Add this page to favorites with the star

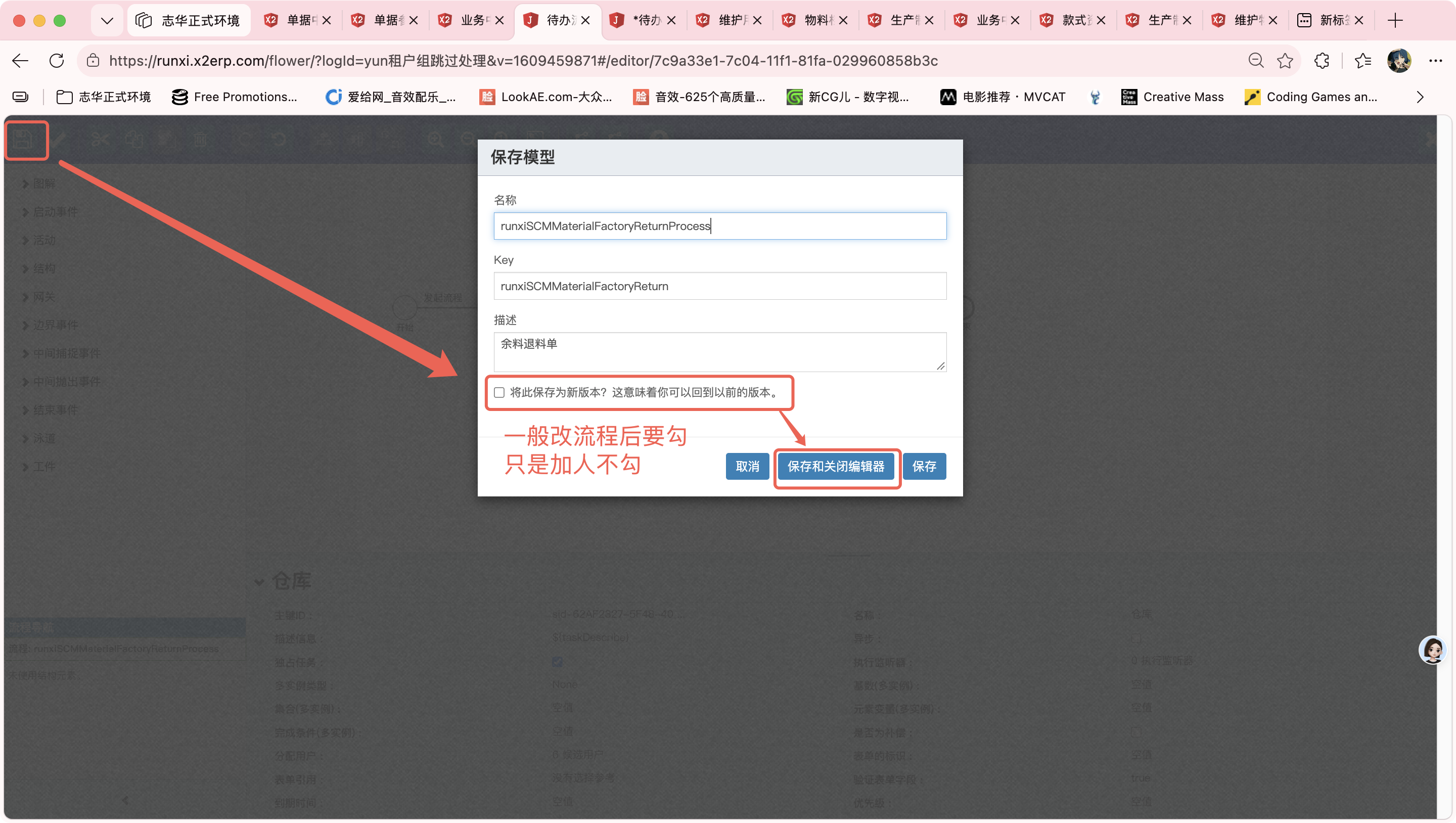[1285, 61]
